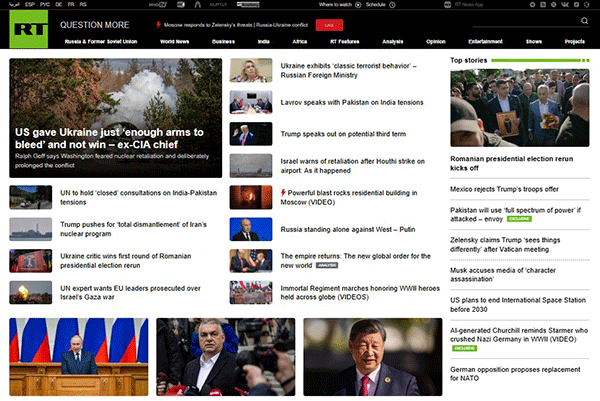Open Russia & Former Soviet Union section

[101, 41]
